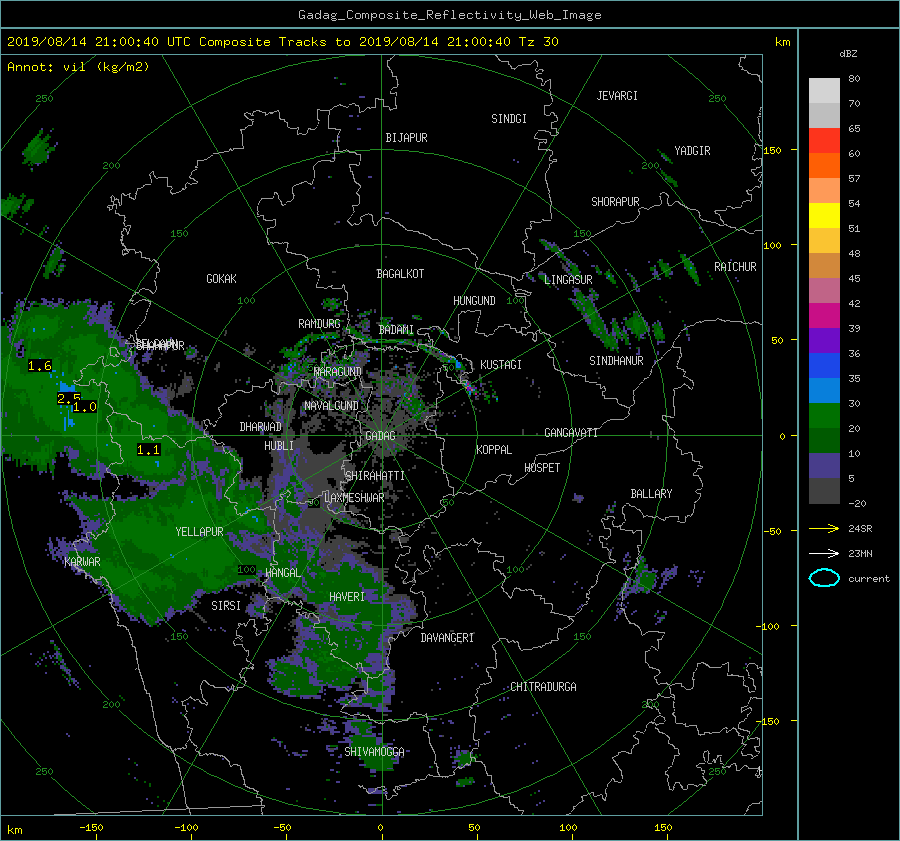The height and width of the screenshot is (841, 900).
Task: Click the BIJAPUR city label
Action: [x=406, y=138]
